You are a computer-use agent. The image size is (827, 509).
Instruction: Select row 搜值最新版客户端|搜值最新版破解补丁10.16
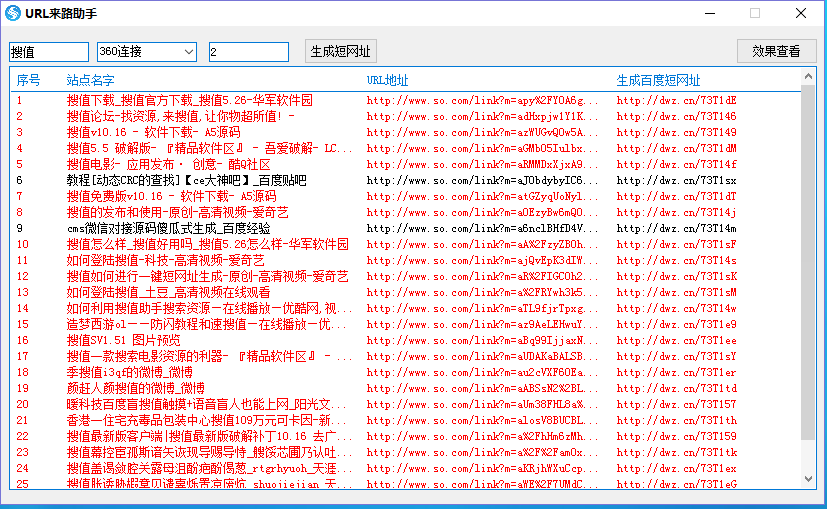tap(405, 436)
